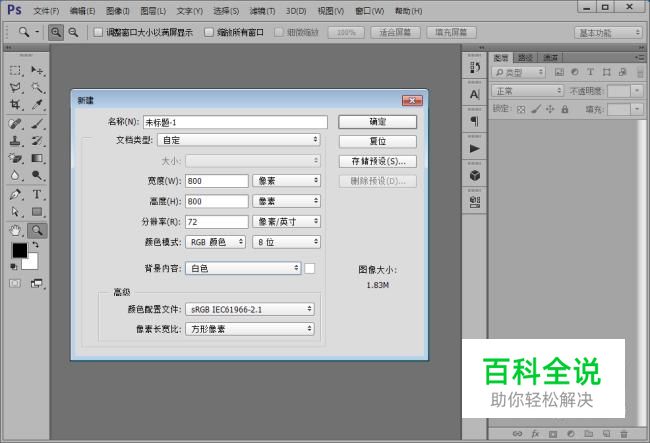
Task: Open the 滤镜(T) menu
Action: click(x=262, y=11)
